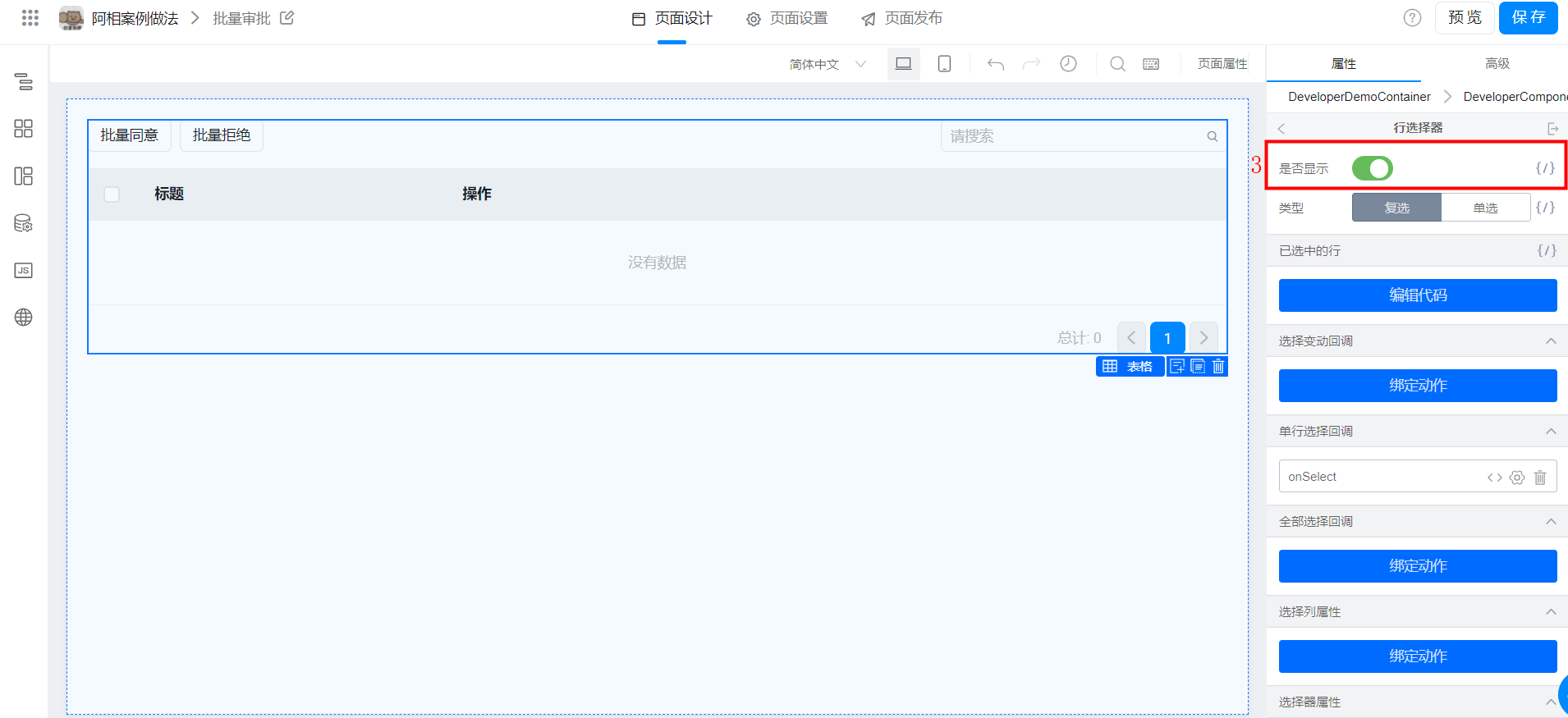Open the history clock icon
The height and width of the screenshot is (718, 1568).
coord(1068,64)
